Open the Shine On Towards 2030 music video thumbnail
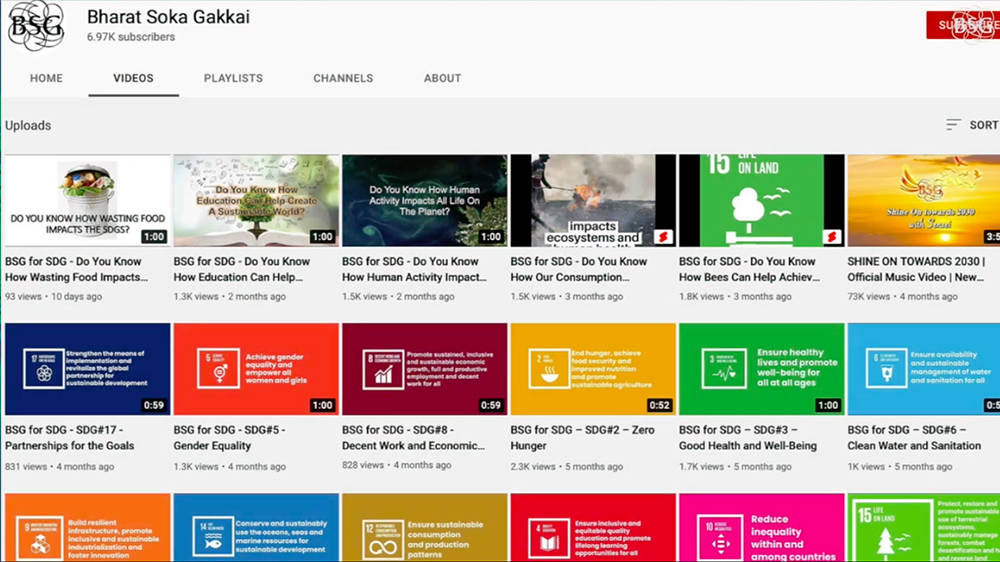Image resolution: width=1000 pixels, height=562 pixels. tap(923, 200)
